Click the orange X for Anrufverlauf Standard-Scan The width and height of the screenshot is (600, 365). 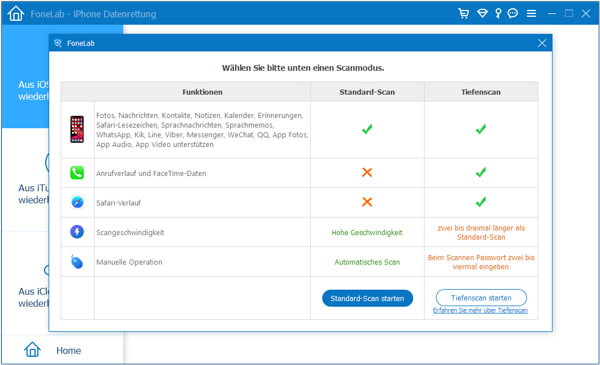coord(367,172)
